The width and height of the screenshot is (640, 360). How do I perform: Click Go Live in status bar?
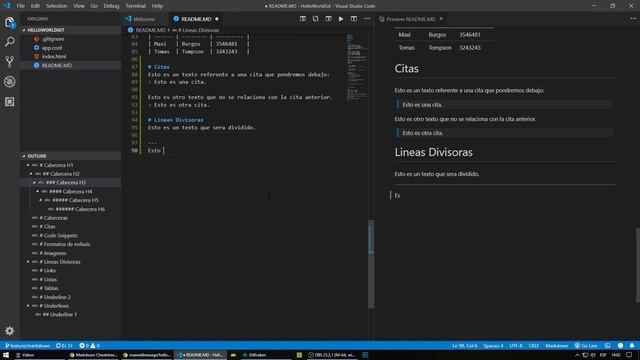click(586, 346)
